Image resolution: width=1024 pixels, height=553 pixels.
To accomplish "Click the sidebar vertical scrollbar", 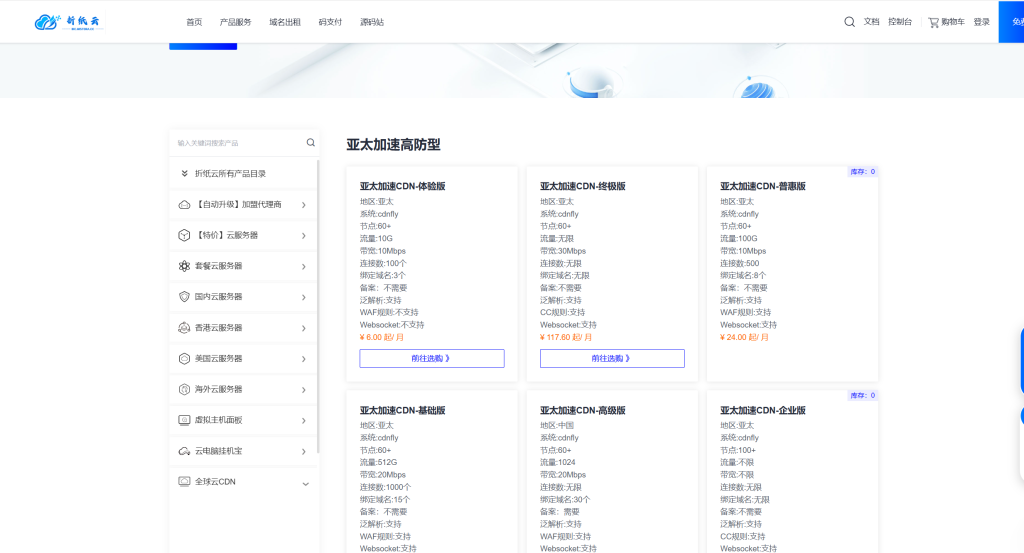I will click(318, 306).
